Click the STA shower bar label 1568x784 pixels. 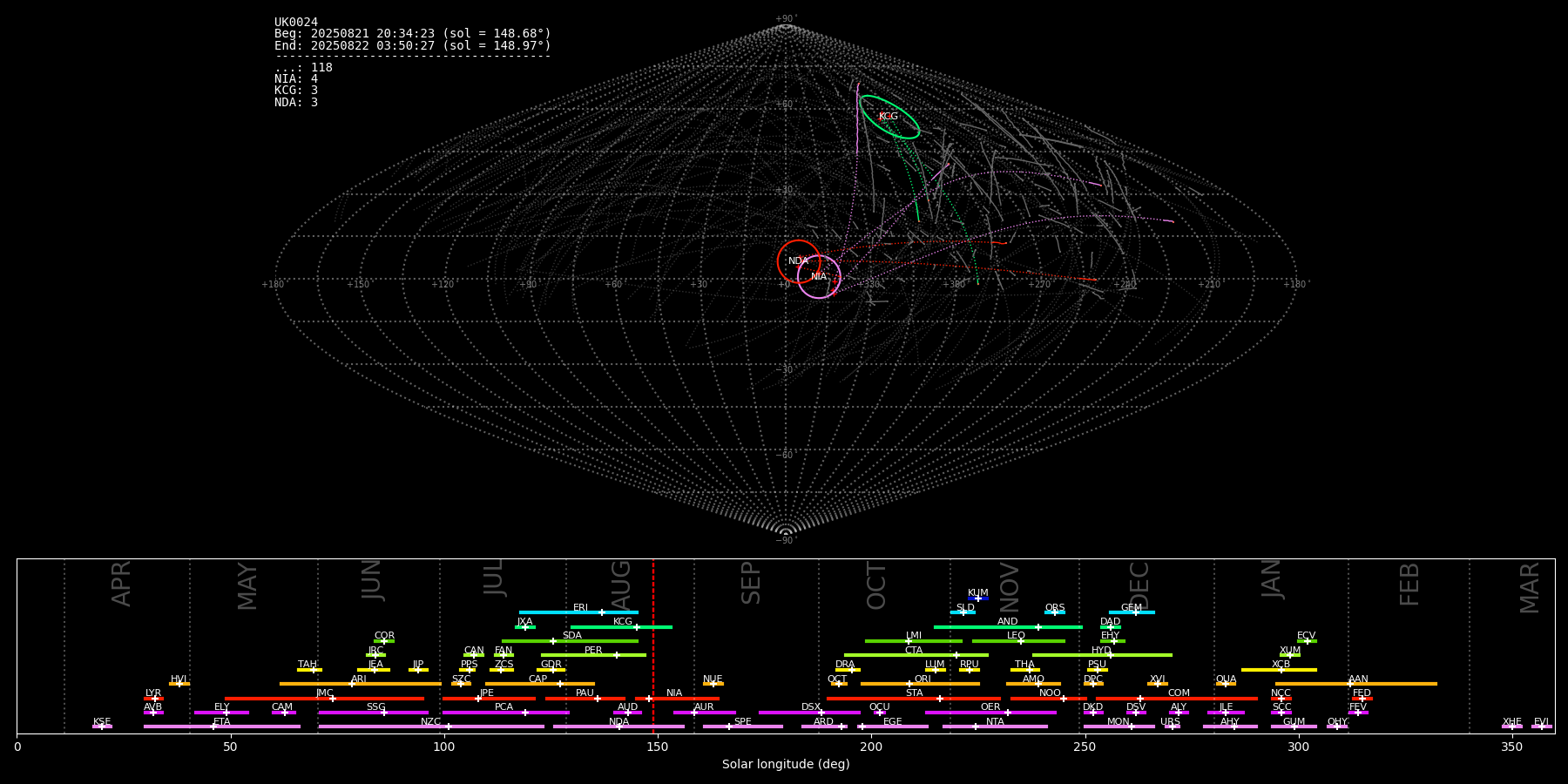(914, 693)
